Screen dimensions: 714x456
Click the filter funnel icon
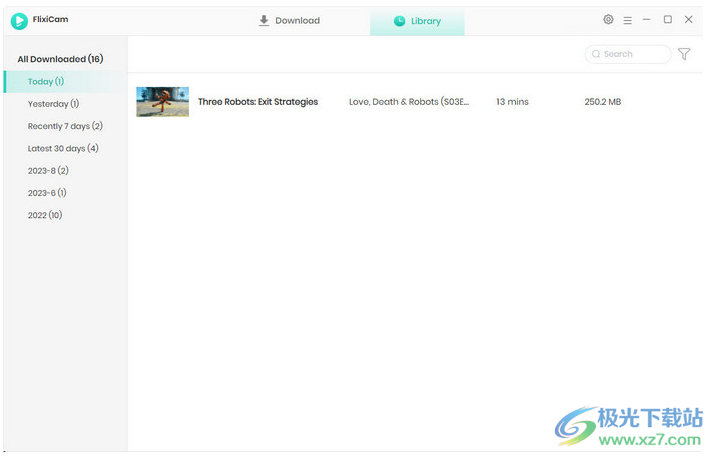tap(684, 54)
